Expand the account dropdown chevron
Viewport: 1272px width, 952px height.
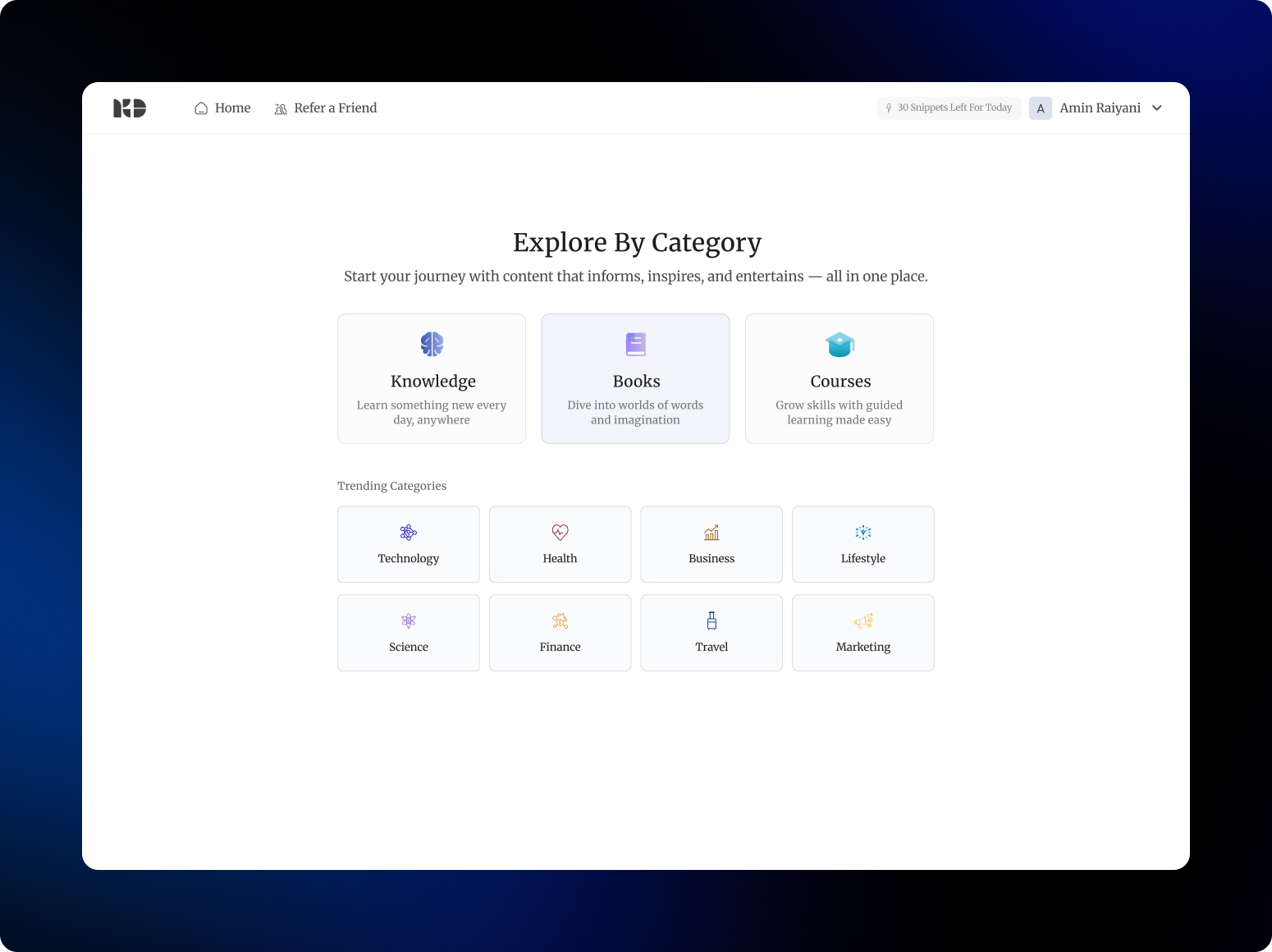point(1157,108)
